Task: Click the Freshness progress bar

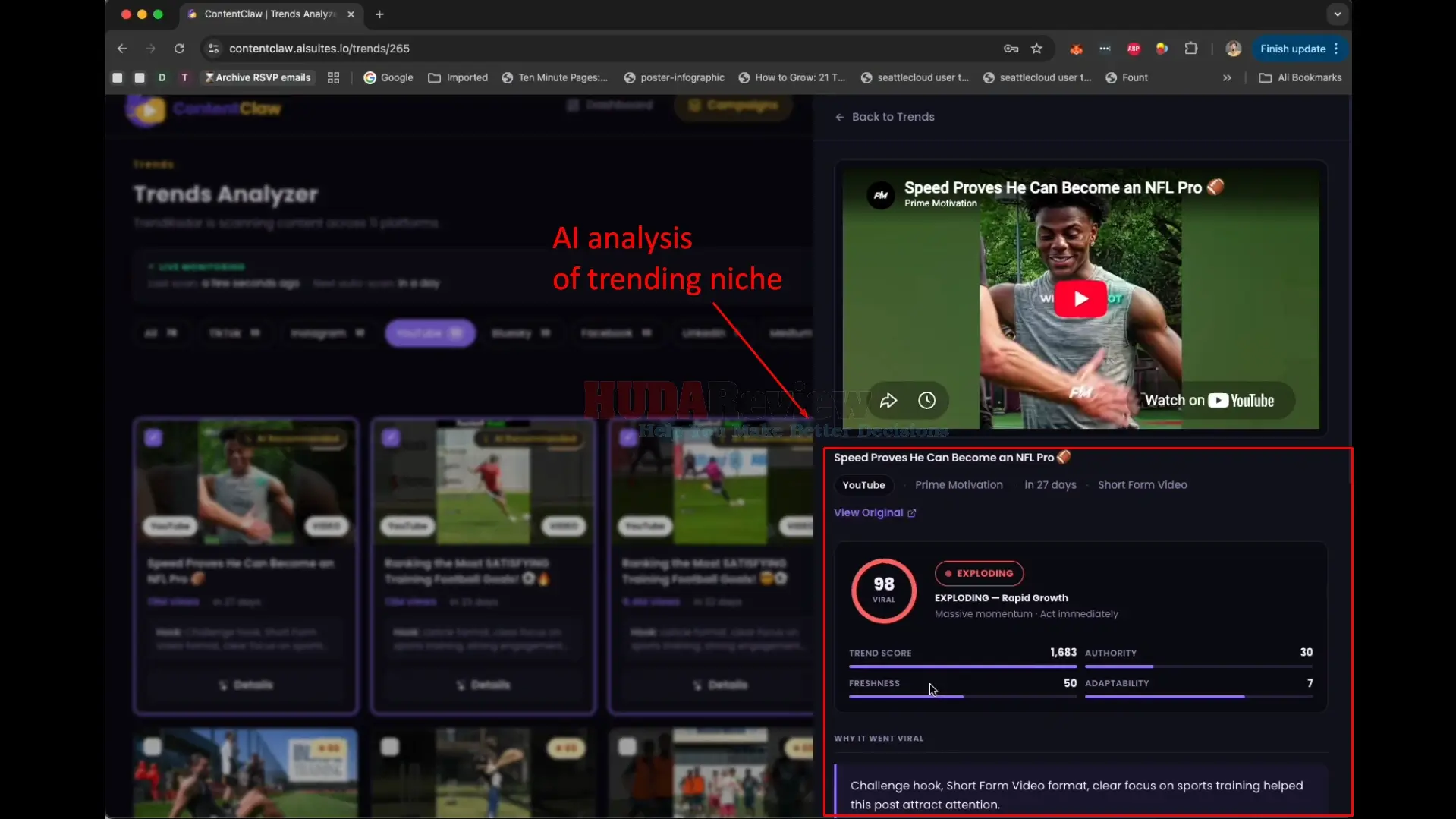Action: [x=963, y=697]
